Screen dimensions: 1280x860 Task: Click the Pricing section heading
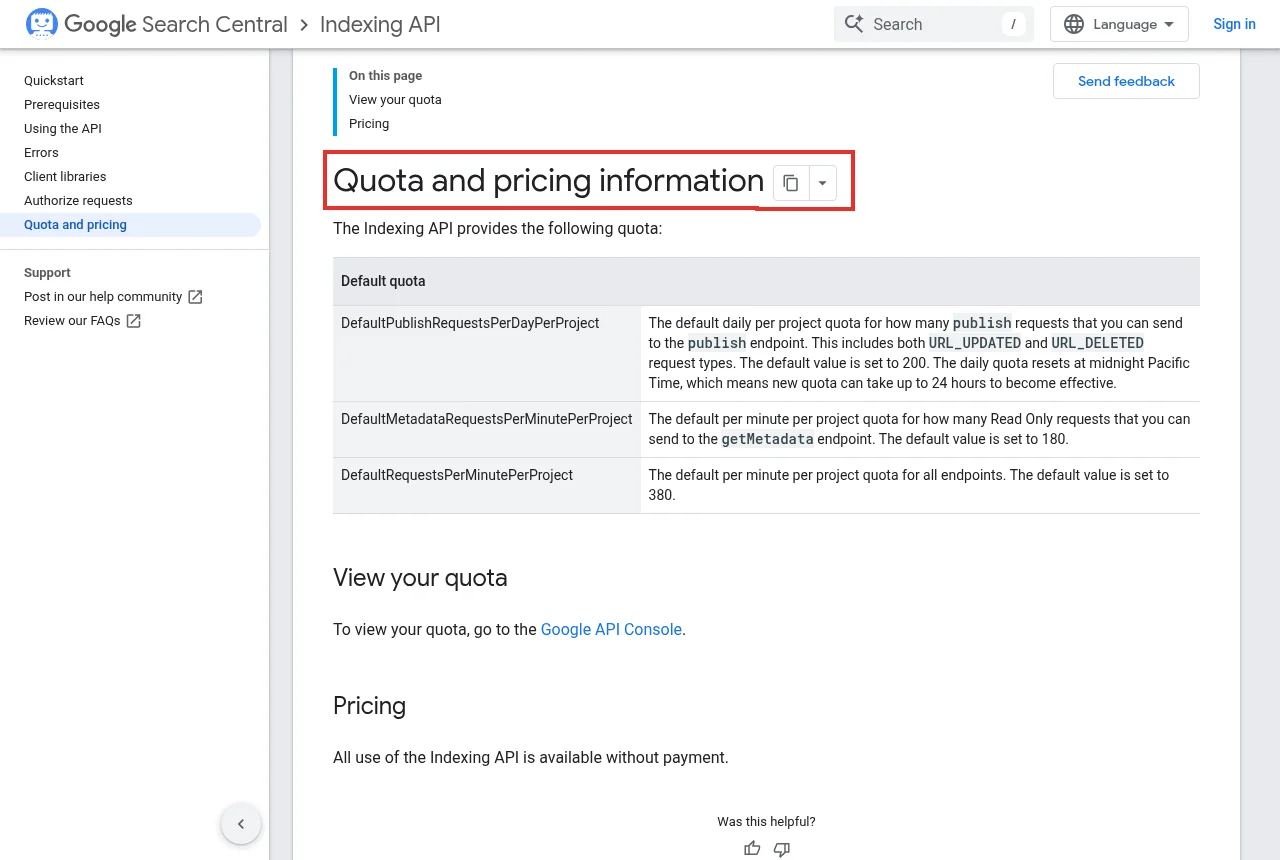(369, 706)
